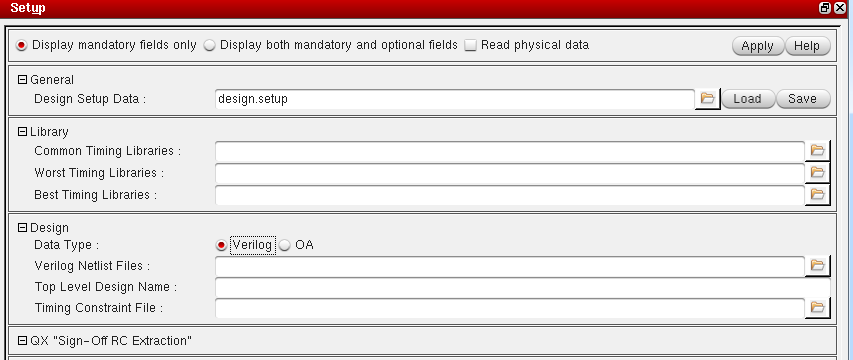Save the design setup data
853x360 pixels.
tap(802, 99)
